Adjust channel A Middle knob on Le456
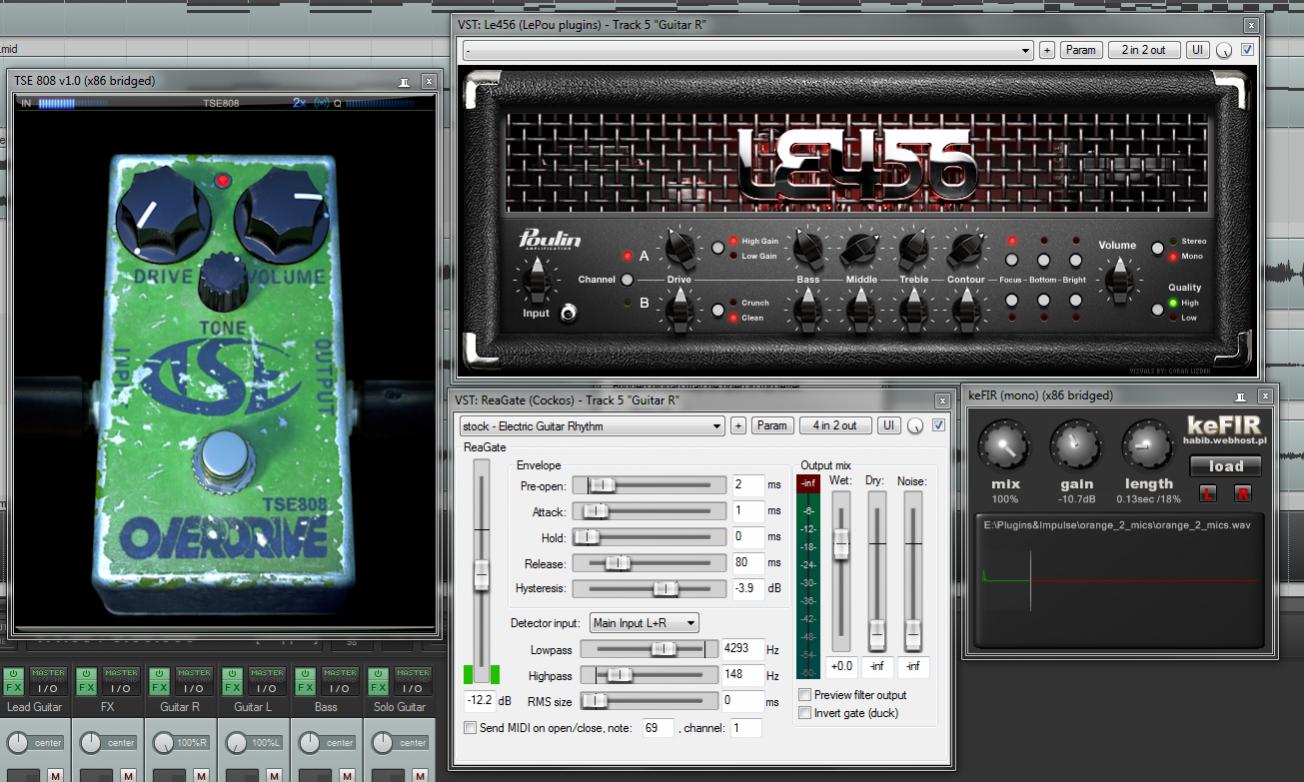The width and height of the screenshot is (1304, 782). coord(860,247)
